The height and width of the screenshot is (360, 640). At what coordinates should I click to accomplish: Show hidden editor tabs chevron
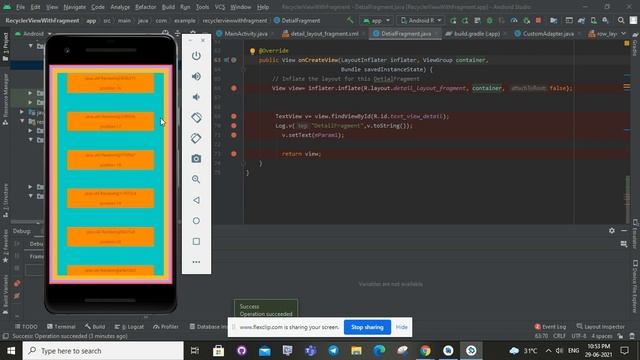point(623,33)
